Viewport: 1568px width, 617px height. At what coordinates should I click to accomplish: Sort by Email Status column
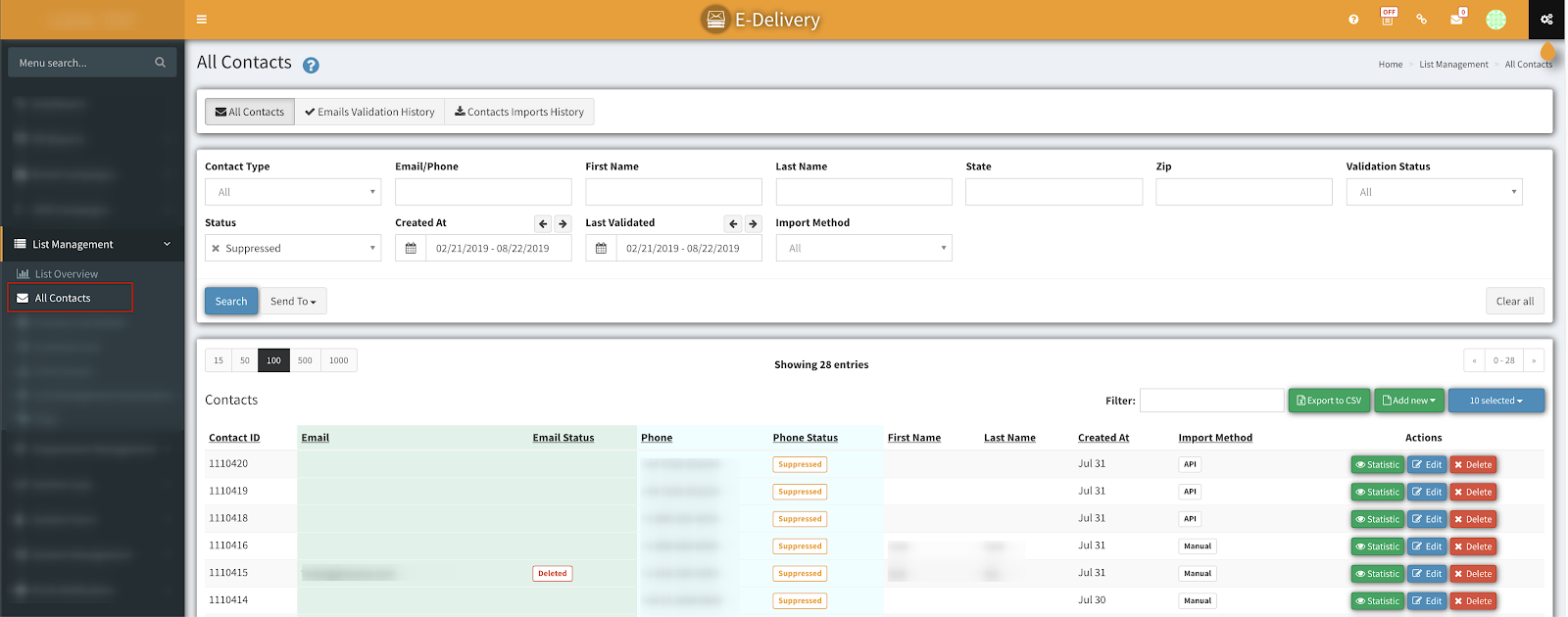pos(563,438)
